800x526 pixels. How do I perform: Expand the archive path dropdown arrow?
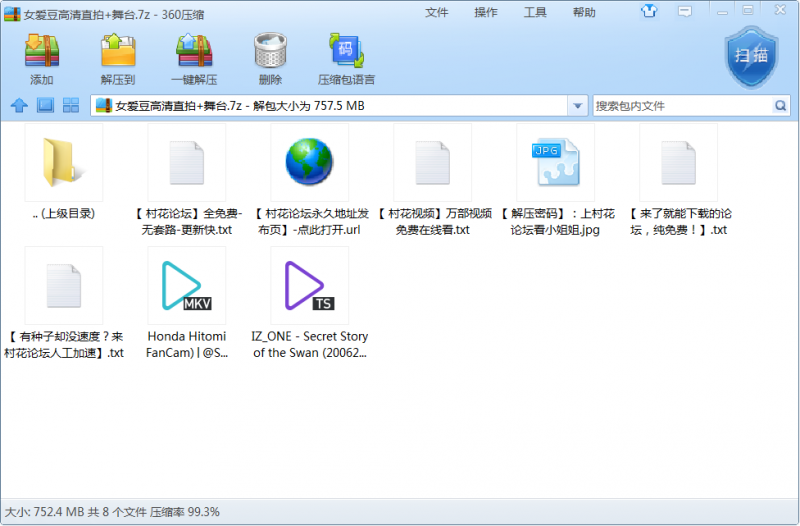(578, 106)
